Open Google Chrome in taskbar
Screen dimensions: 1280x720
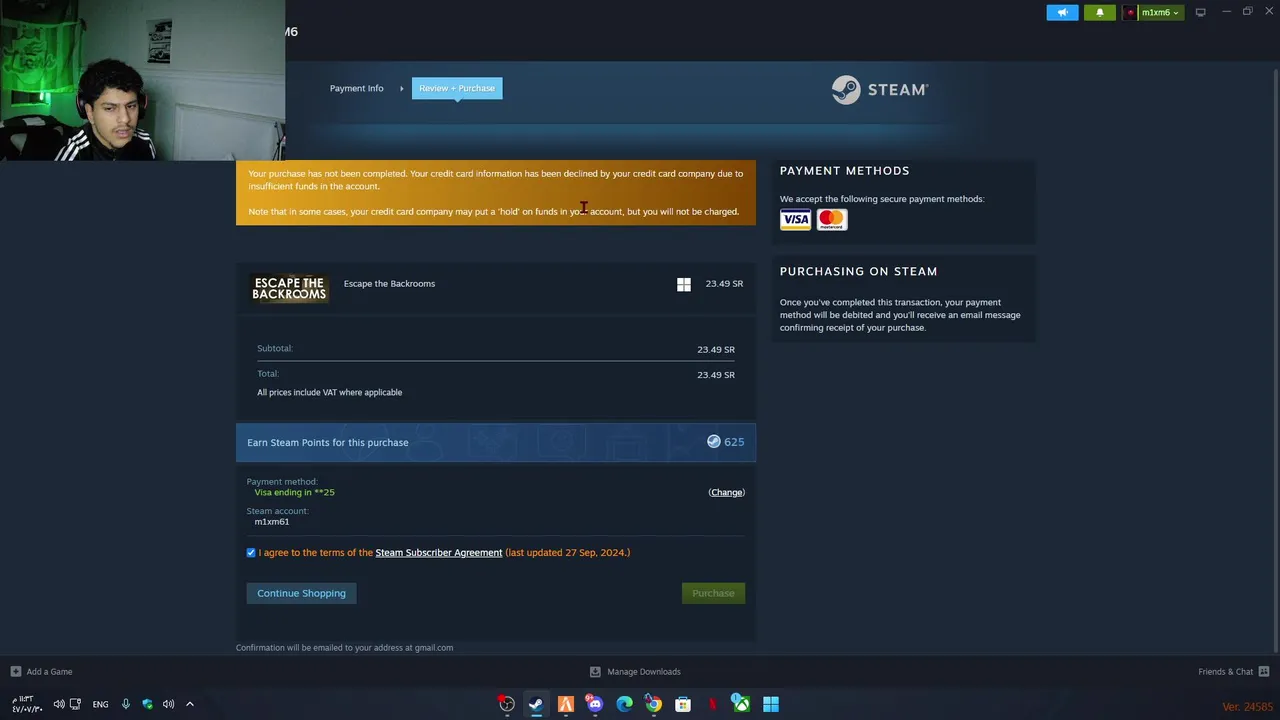pos(653,704)
